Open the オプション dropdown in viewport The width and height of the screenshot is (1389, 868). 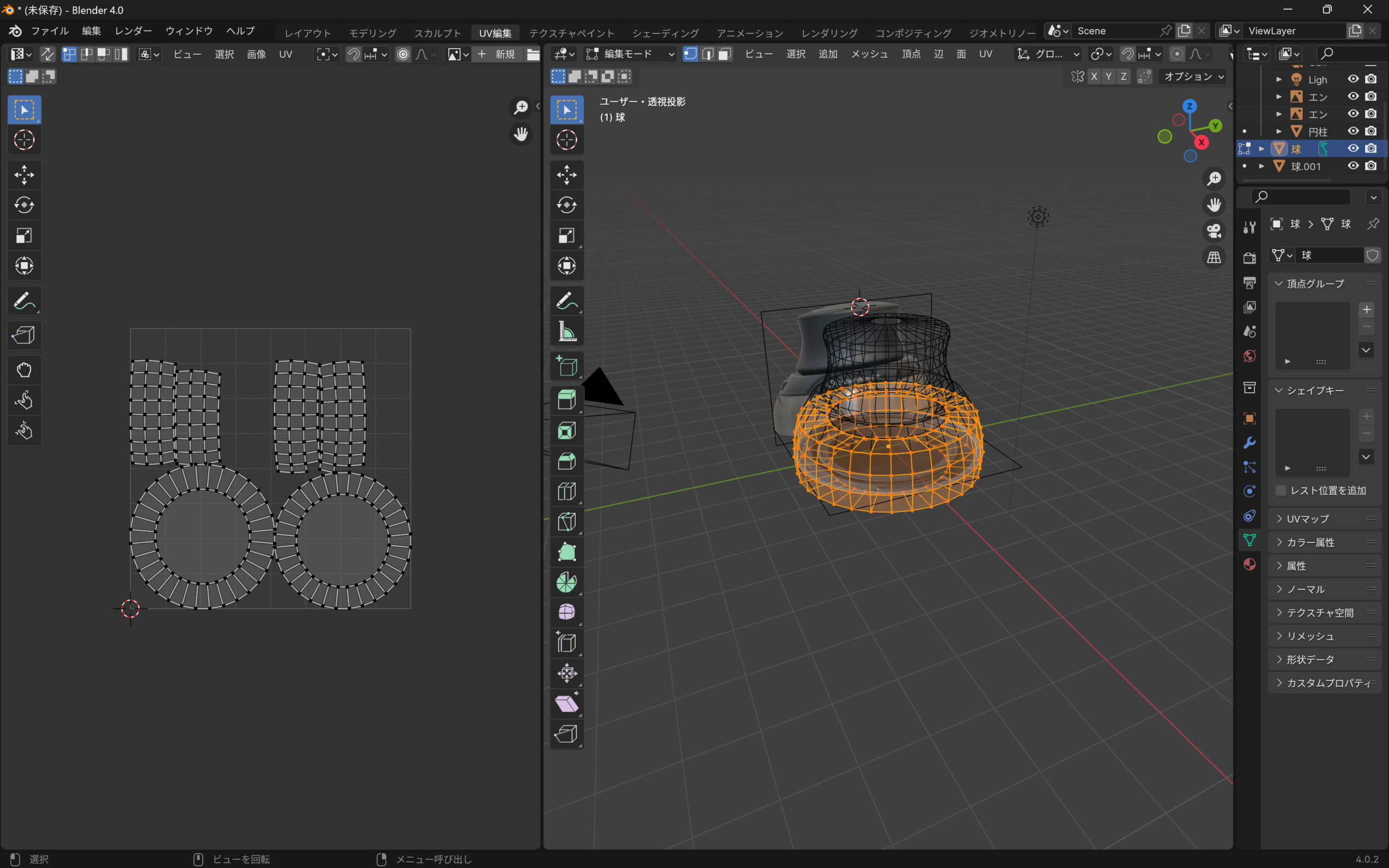(x=1193, y=76)
